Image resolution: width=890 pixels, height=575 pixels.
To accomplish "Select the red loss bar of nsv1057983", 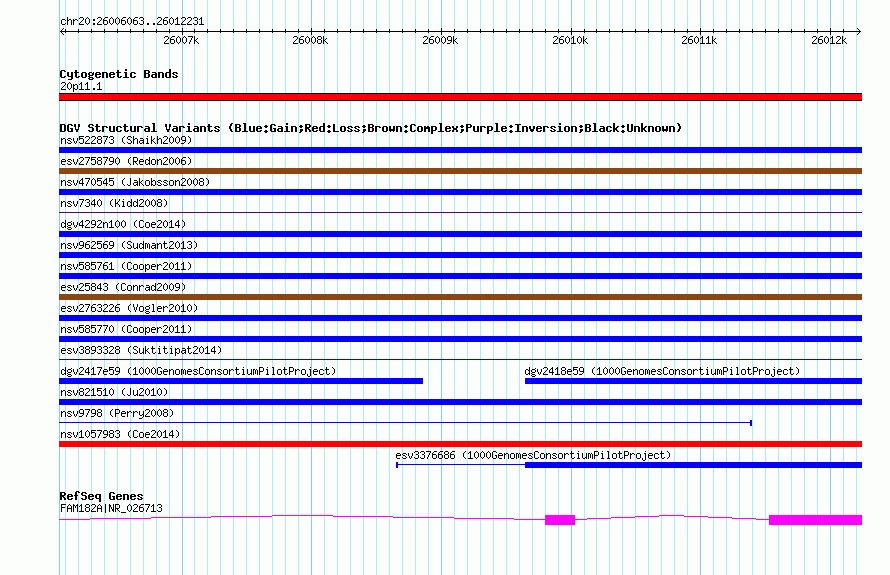I will 460,444.
